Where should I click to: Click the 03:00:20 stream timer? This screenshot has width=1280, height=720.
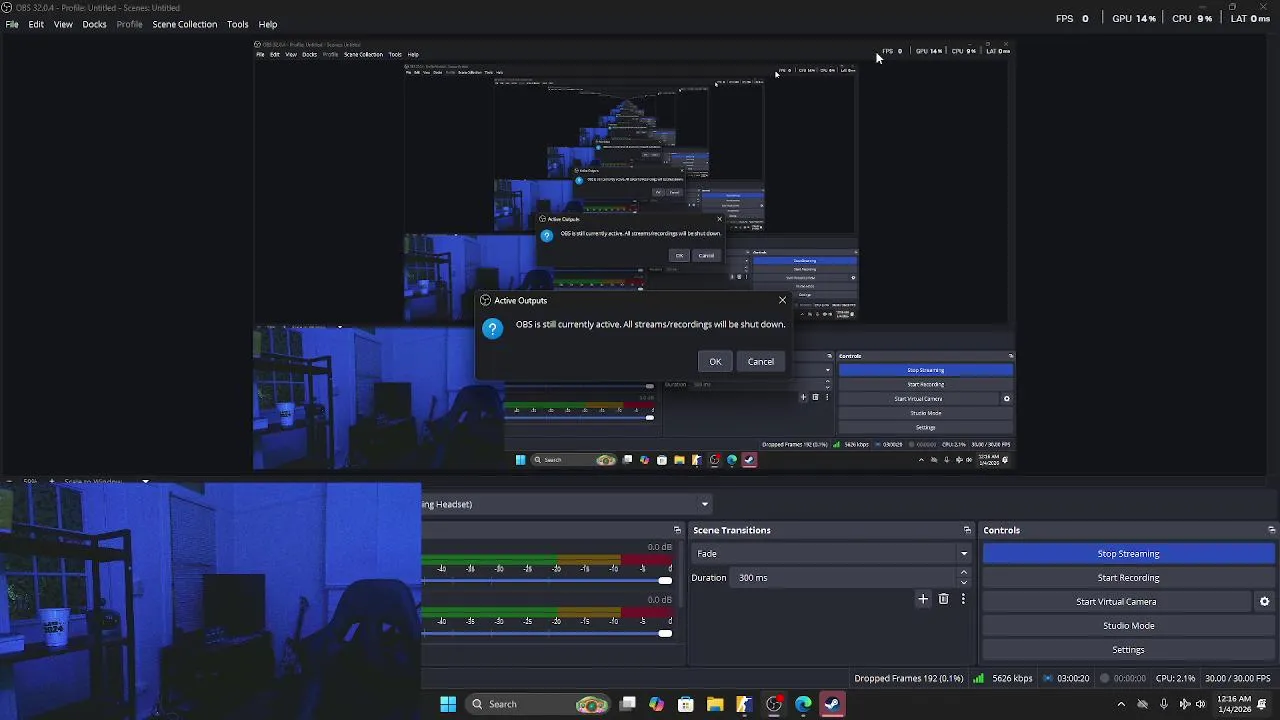[1073, 678]
